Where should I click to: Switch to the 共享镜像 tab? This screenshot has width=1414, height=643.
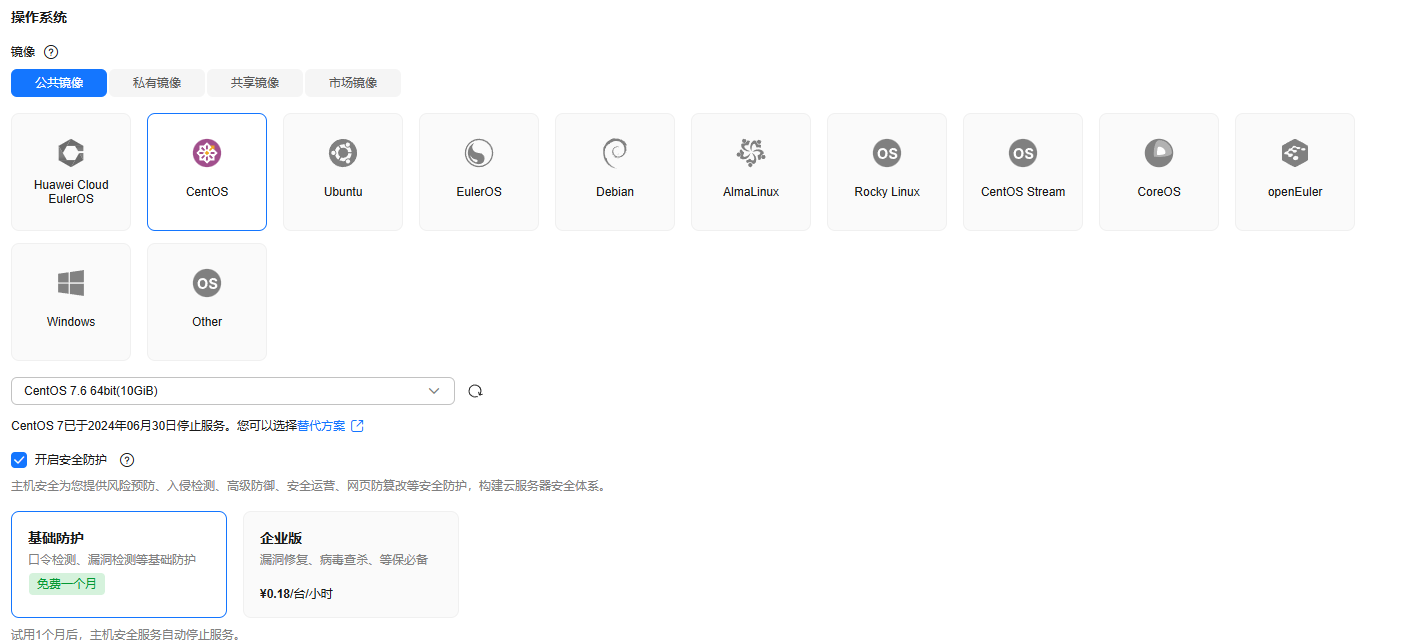pos(255,83)
